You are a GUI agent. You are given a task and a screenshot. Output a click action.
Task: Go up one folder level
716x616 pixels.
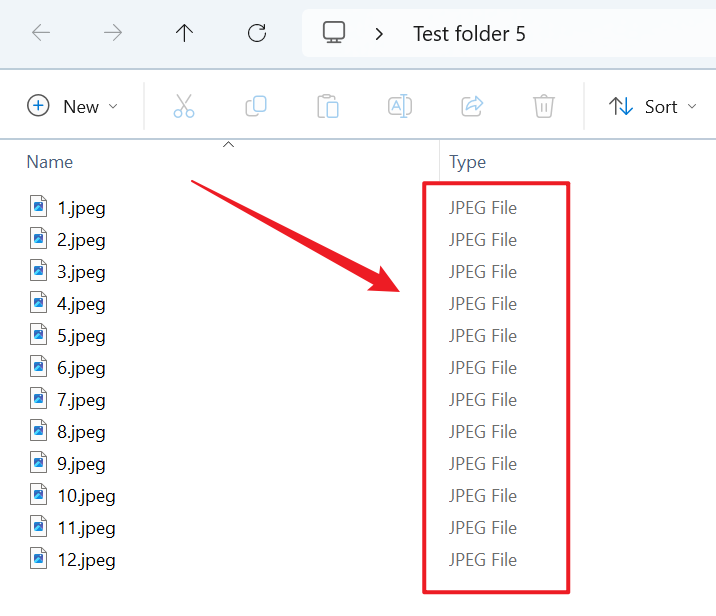(184, 33)
